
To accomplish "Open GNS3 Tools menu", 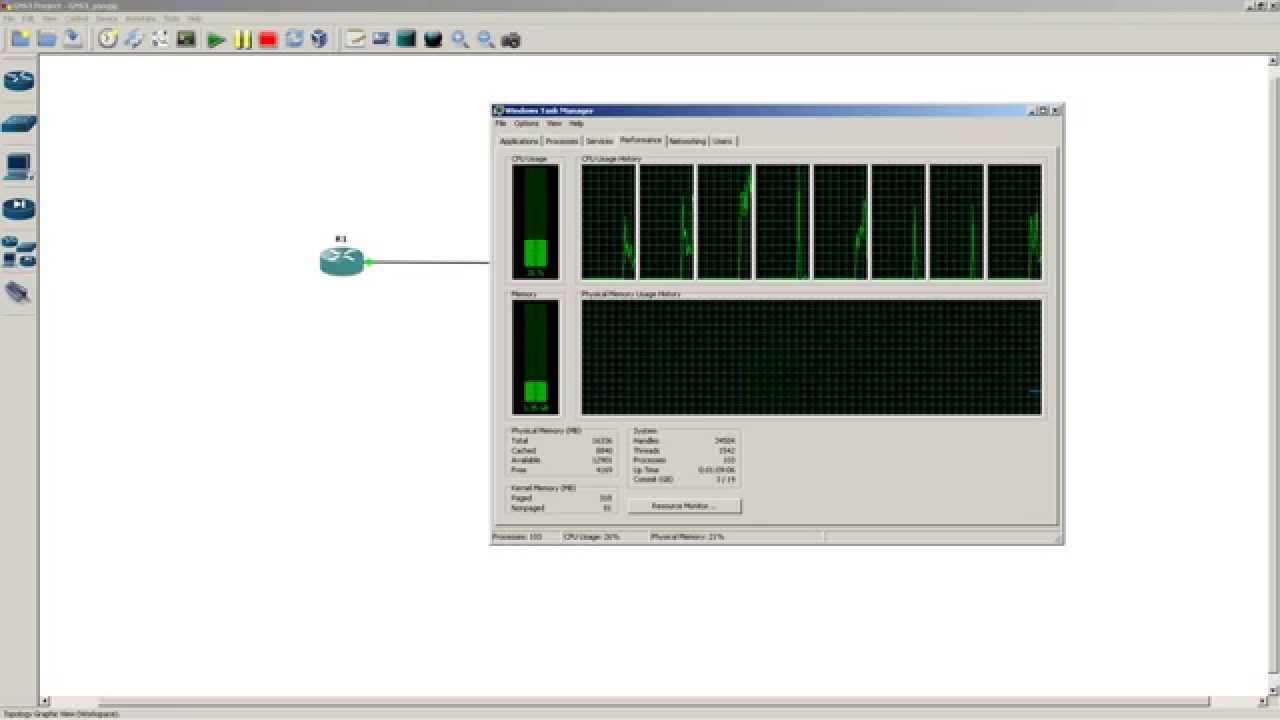I will point(172,18).
